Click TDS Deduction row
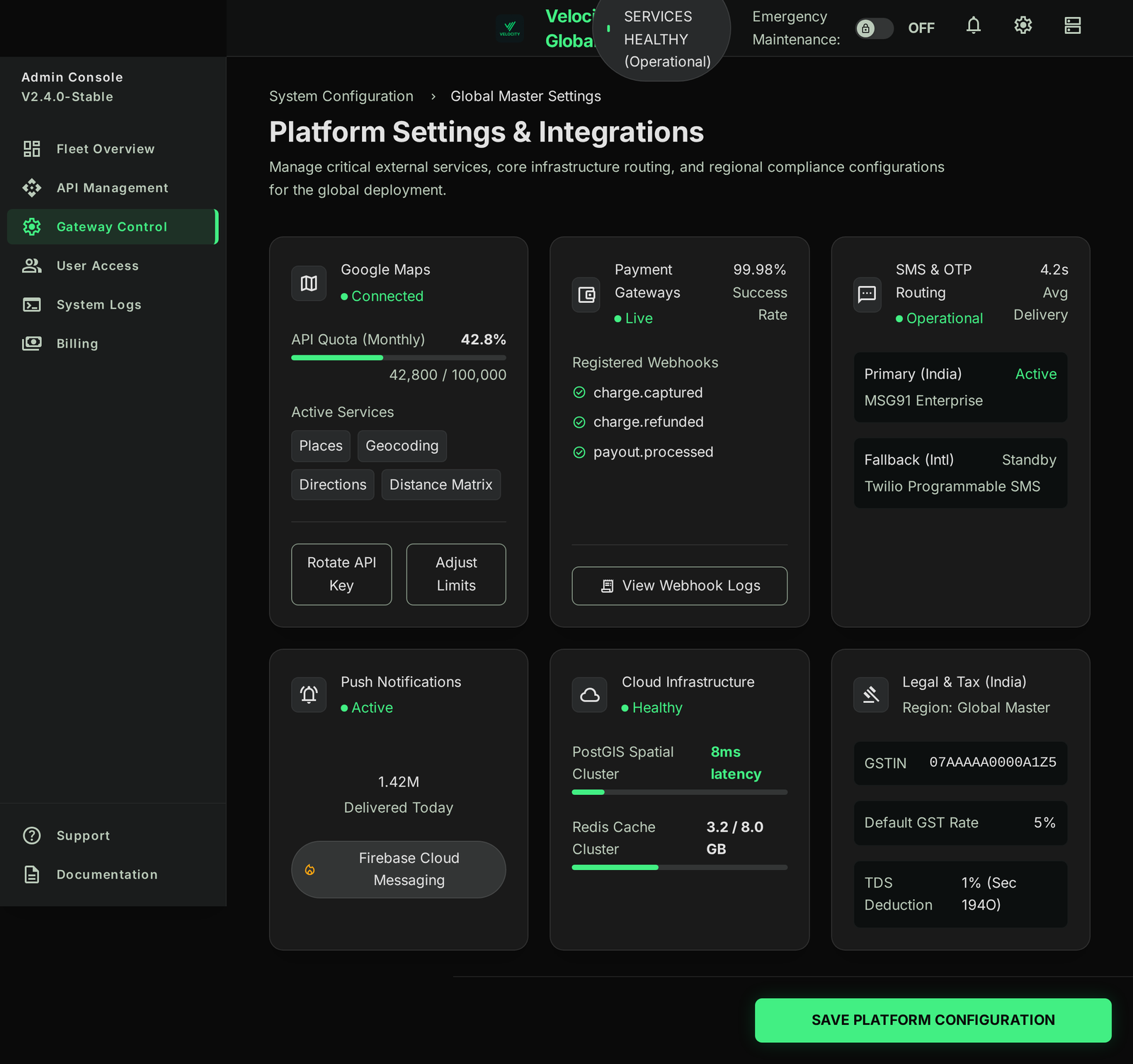Screen dimensions: 1133x1064 pyautogui.click(x=960, y=894)
